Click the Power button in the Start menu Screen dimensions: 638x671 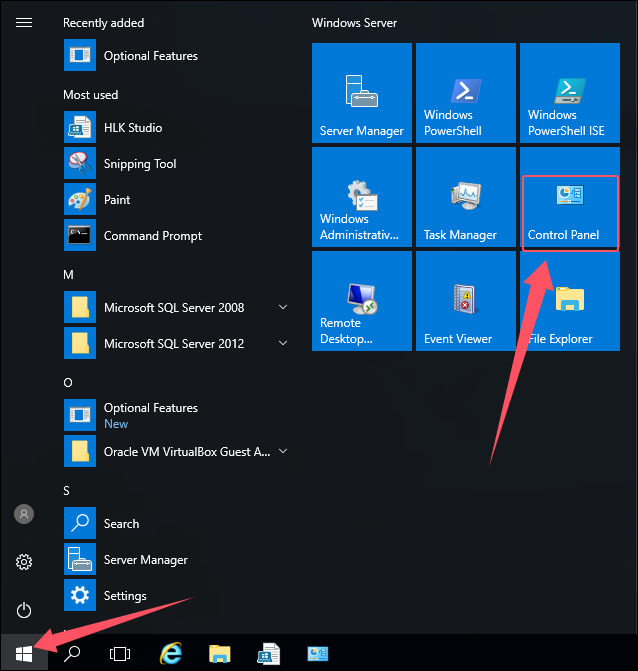(24, 610)
